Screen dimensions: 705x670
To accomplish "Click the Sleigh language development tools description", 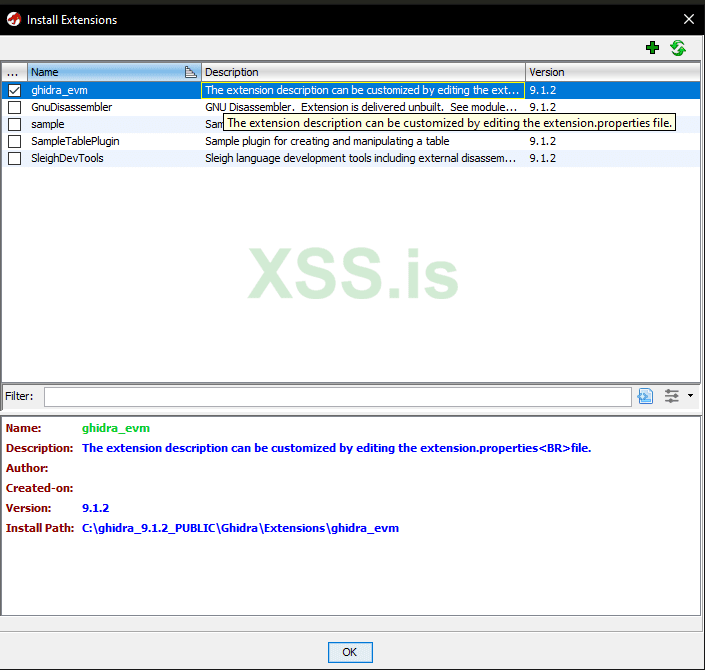I will click(x=361, y=159).
